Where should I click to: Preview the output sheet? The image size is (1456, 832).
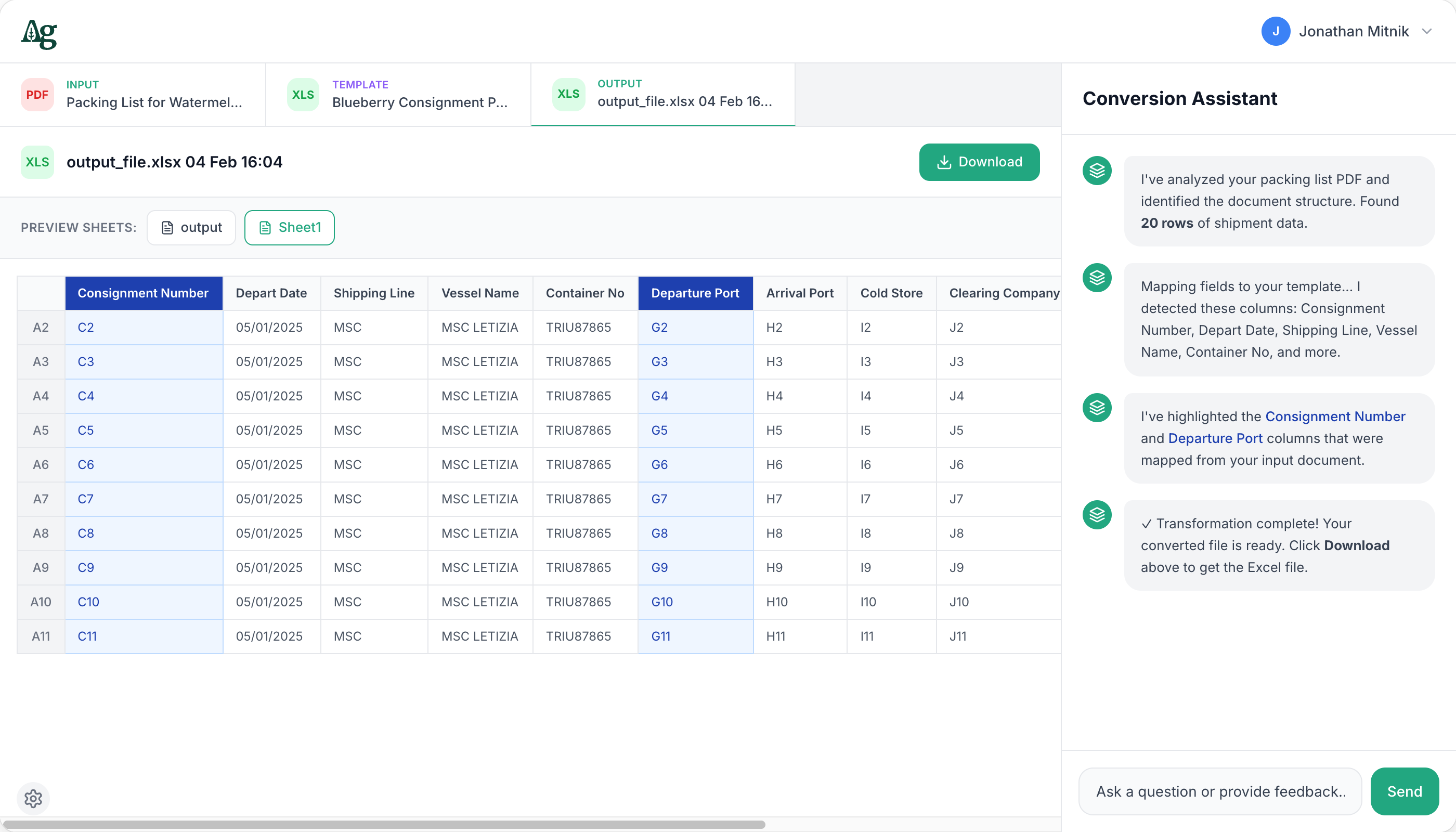coord(191,227)
